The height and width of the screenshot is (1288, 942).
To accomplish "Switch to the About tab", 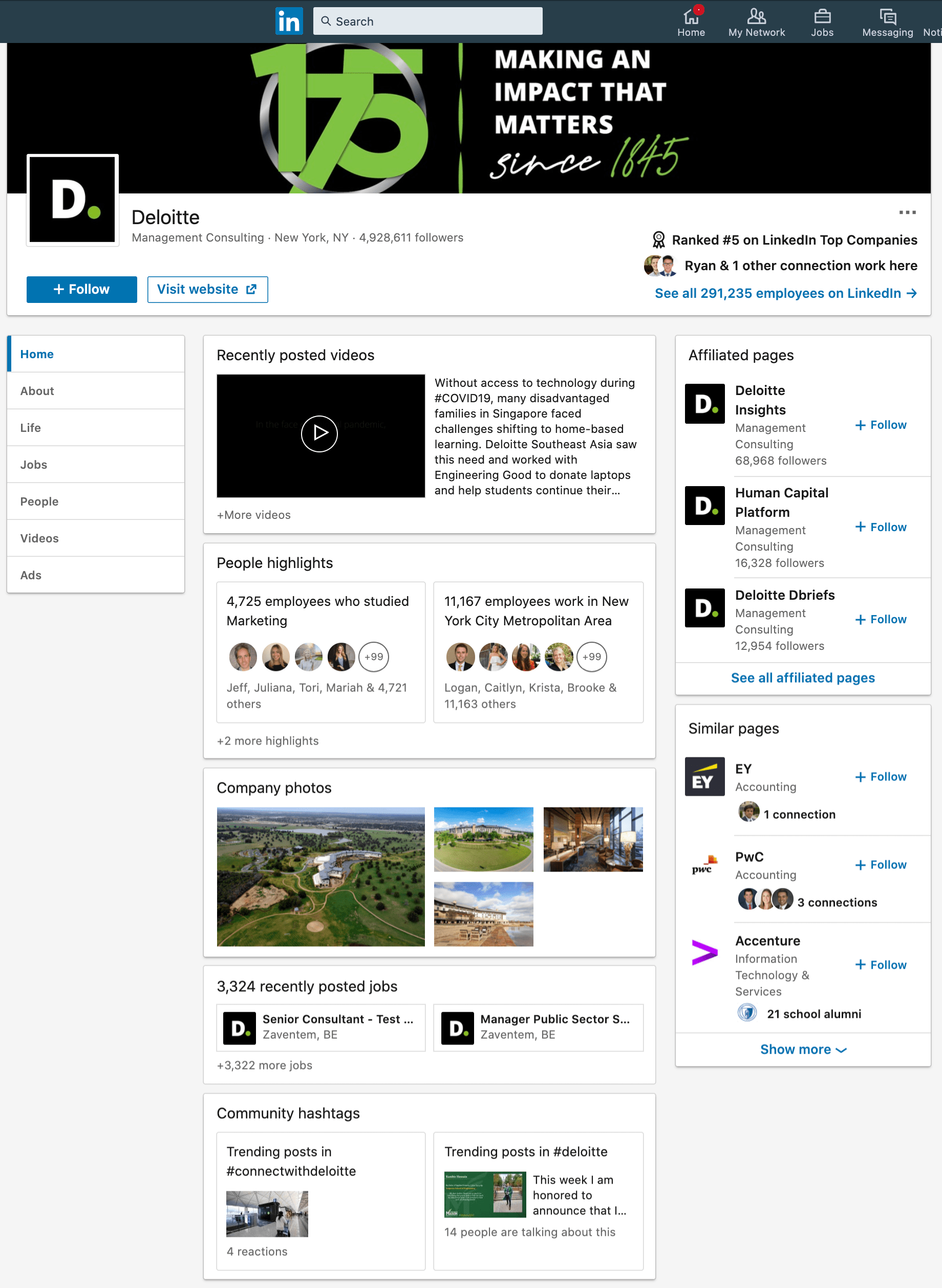I will (37, 390).
